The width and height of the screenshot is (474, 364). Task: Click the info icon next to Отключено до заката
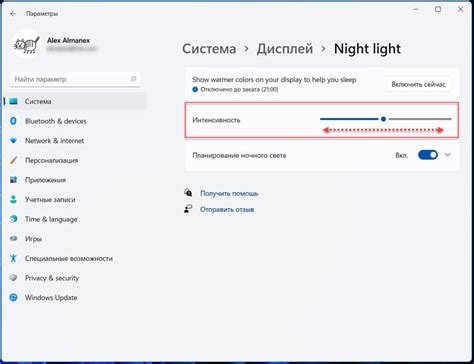point(195,89)
